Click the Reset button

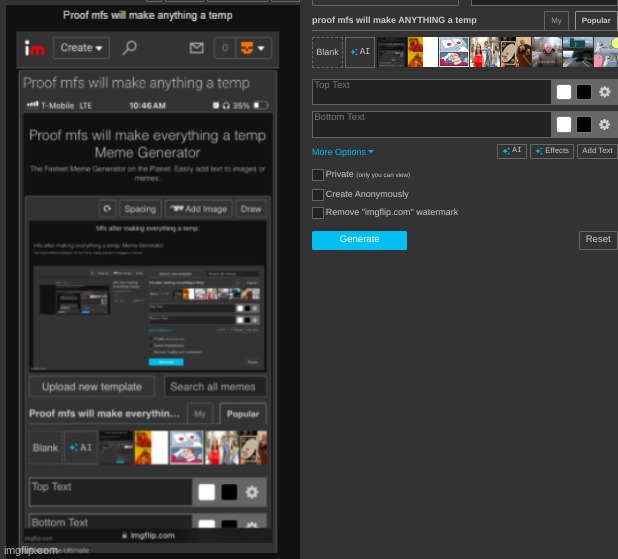click(598, 240)
